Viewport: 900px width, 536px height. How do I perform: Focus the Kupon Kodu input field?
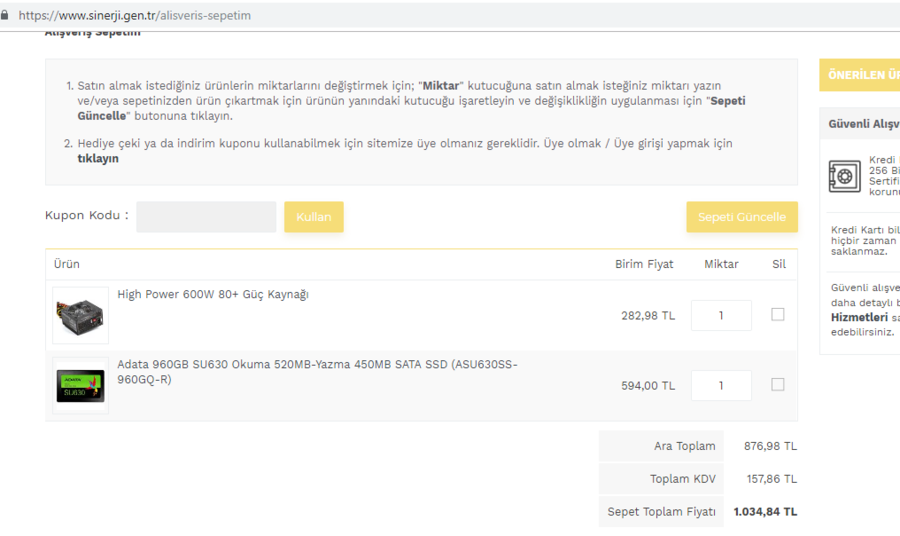(206, 217)
